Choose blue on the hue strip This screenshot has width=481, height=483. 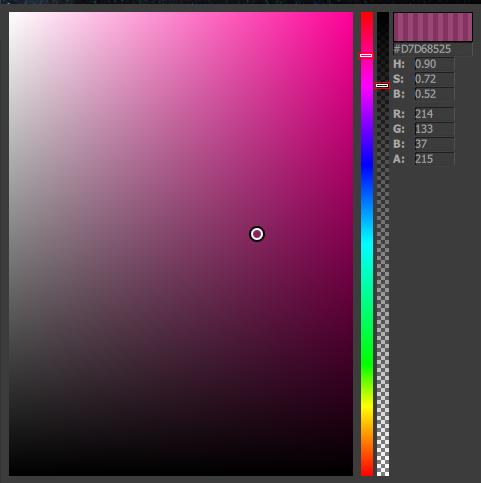point(367,166)
